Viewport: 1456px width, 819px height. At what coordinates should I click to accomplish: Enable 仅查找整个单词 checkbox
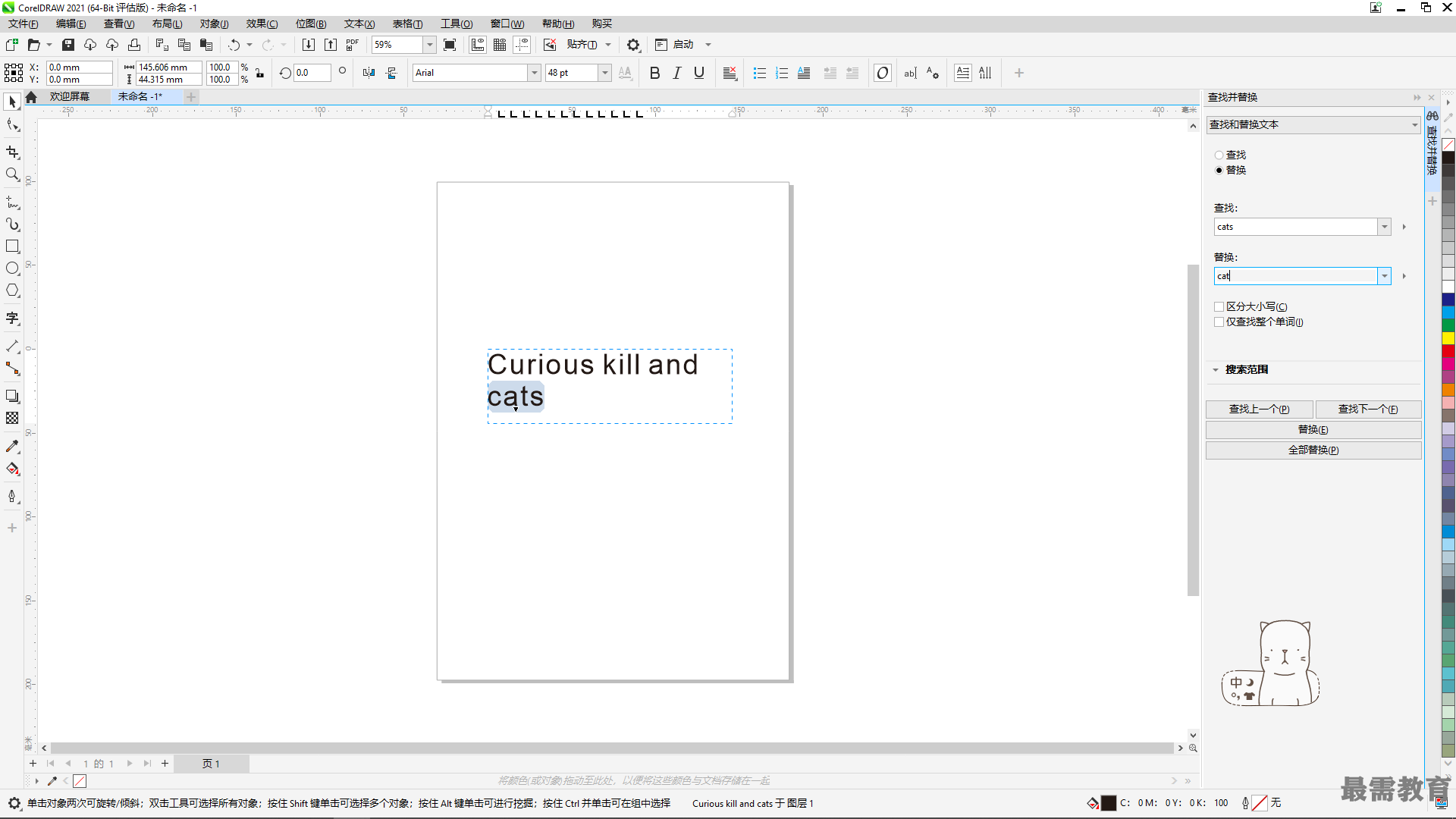click(x=1219, y=322)
